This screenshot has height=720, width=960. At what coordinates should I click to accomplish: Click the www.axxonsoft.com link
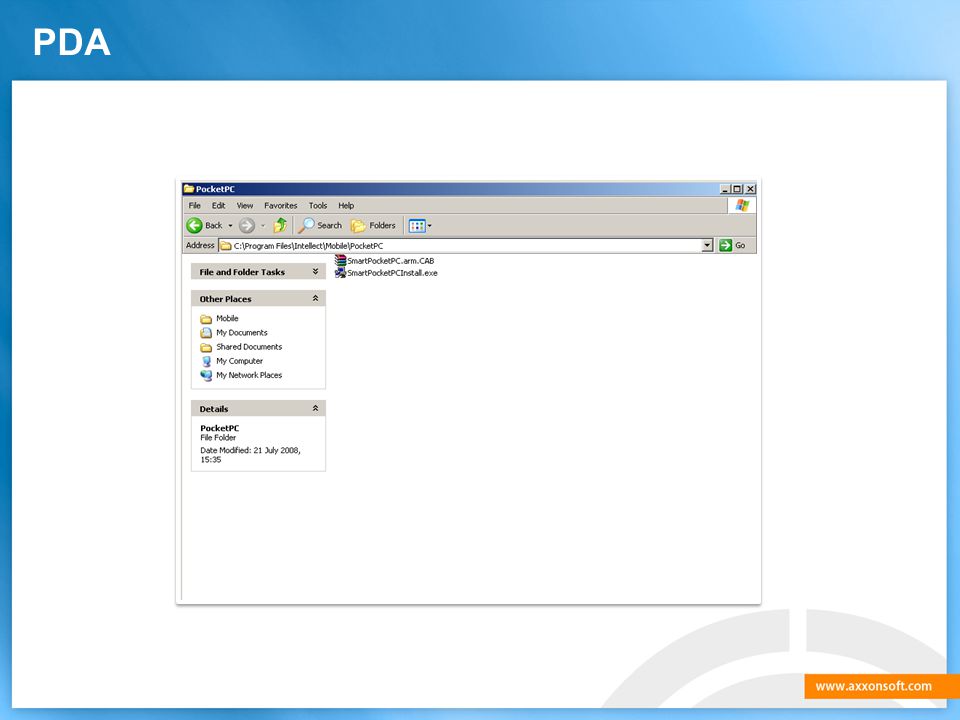pyautogui.click(x=874, y=686)
